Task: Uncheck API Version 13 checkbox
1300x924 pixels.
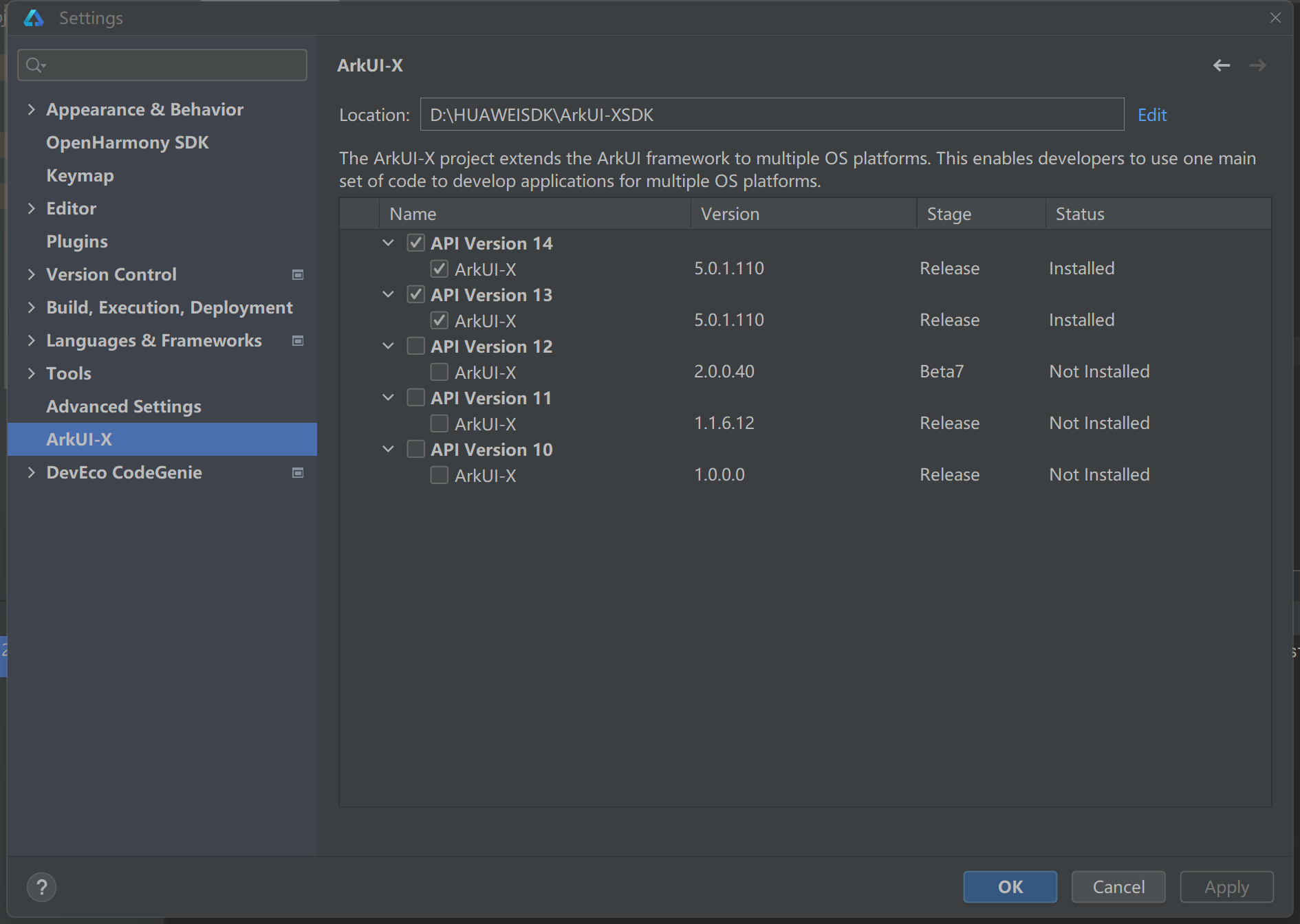Action: pyautogui.click(x=415, y=294)
